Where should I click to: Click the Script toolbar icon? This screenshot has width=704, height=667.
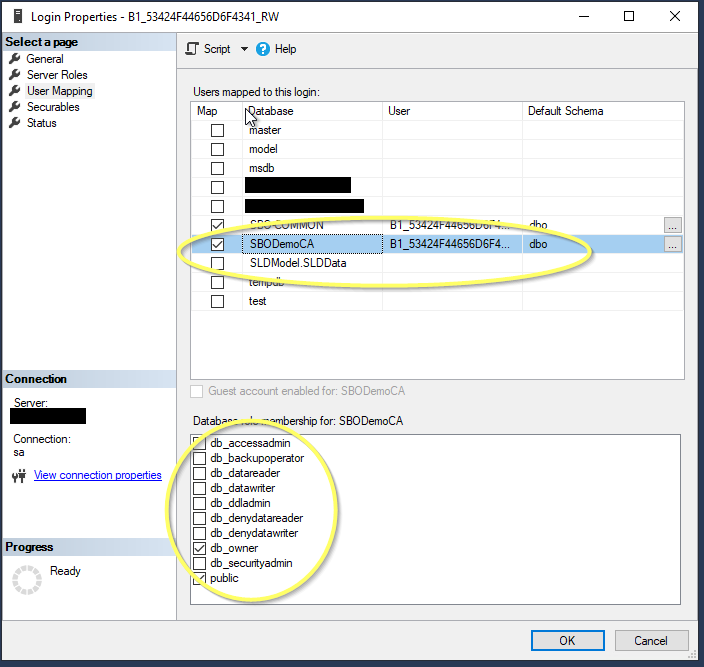click(x=192, y=48)
